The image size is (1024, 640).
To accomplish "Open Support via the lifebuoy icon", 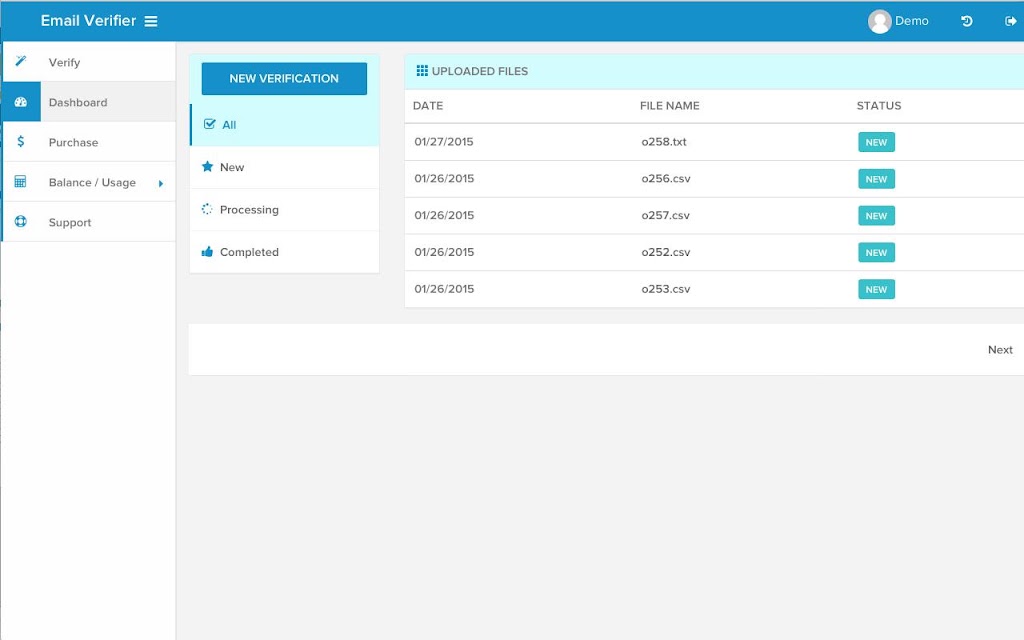I will pos(21,221).
